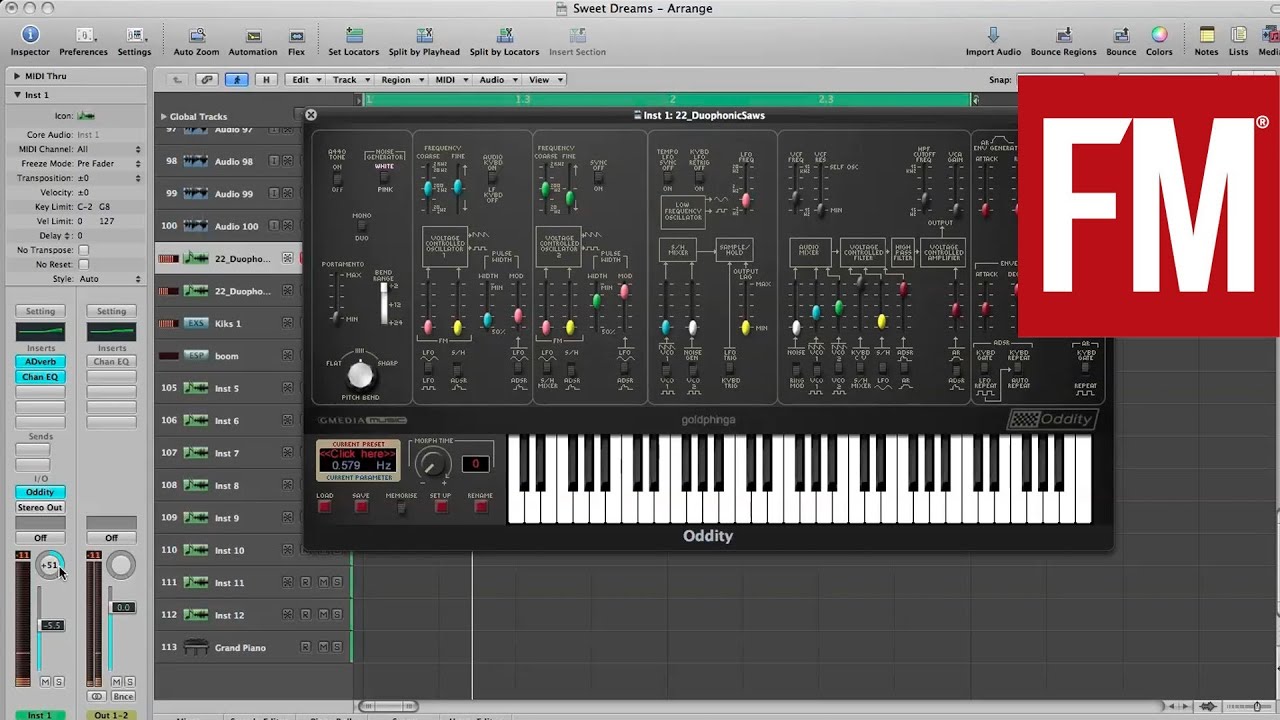Click the Grand Piano track icon
The width and height of the screenshot is (1280, 720).
pos(197,647)
